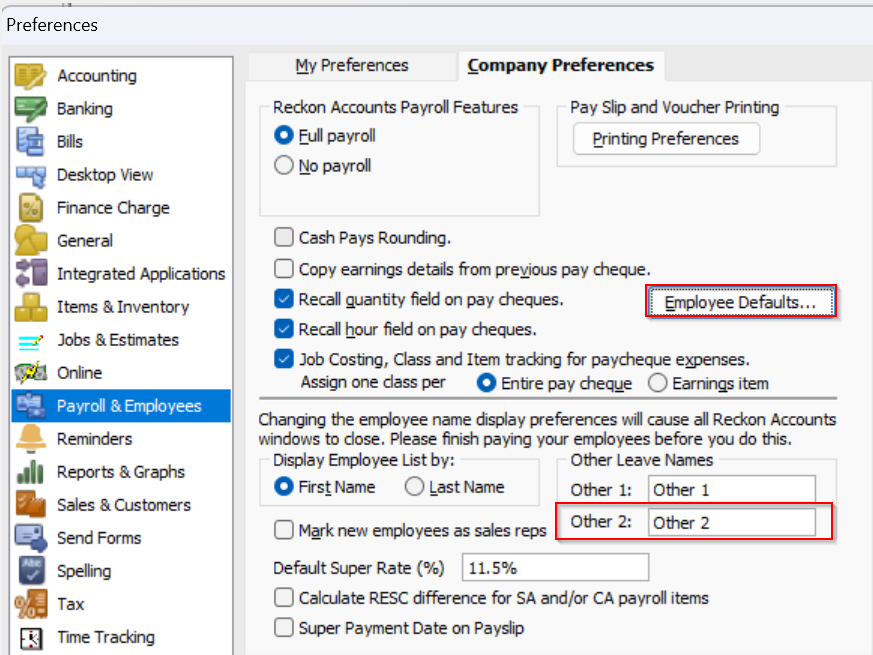Open Employee Defaults dialog

tap(740, 302)
